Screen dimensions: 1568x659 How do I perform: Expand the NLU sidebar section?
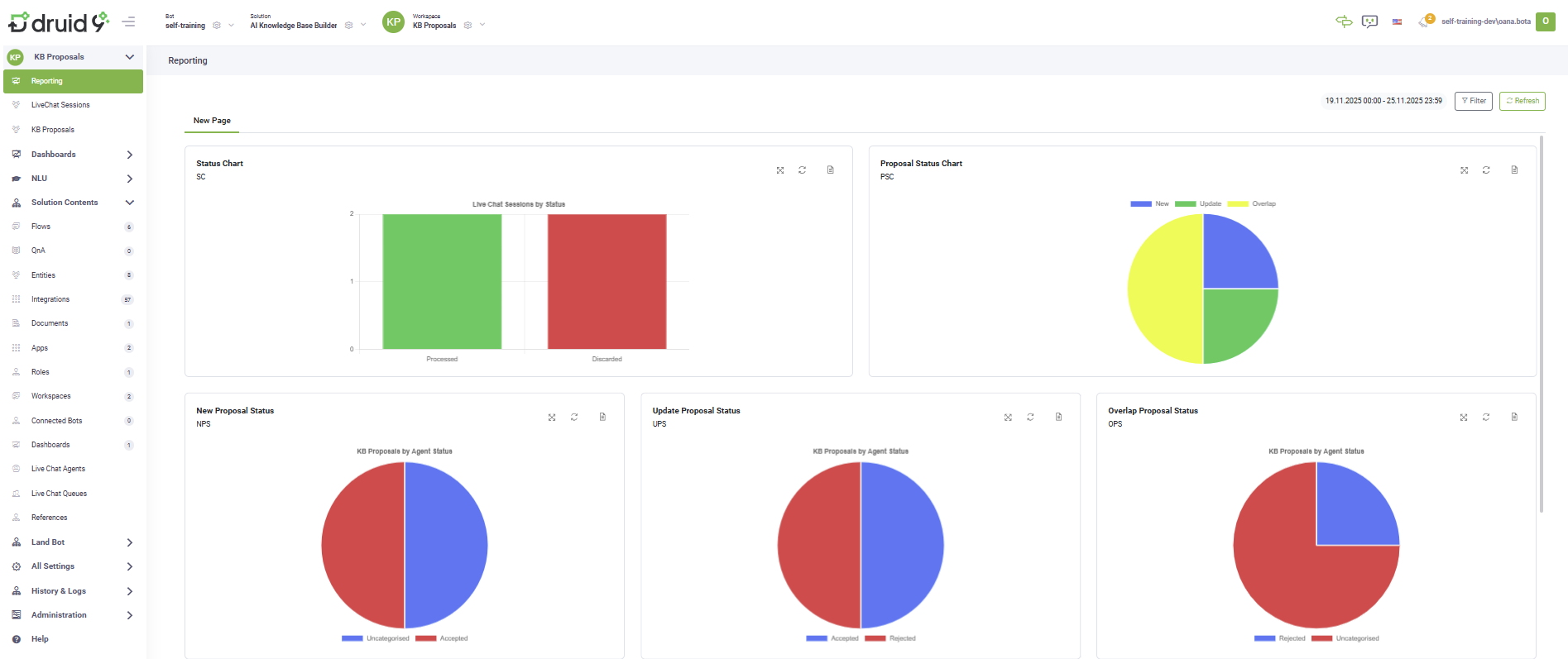(x=130, y=179)
